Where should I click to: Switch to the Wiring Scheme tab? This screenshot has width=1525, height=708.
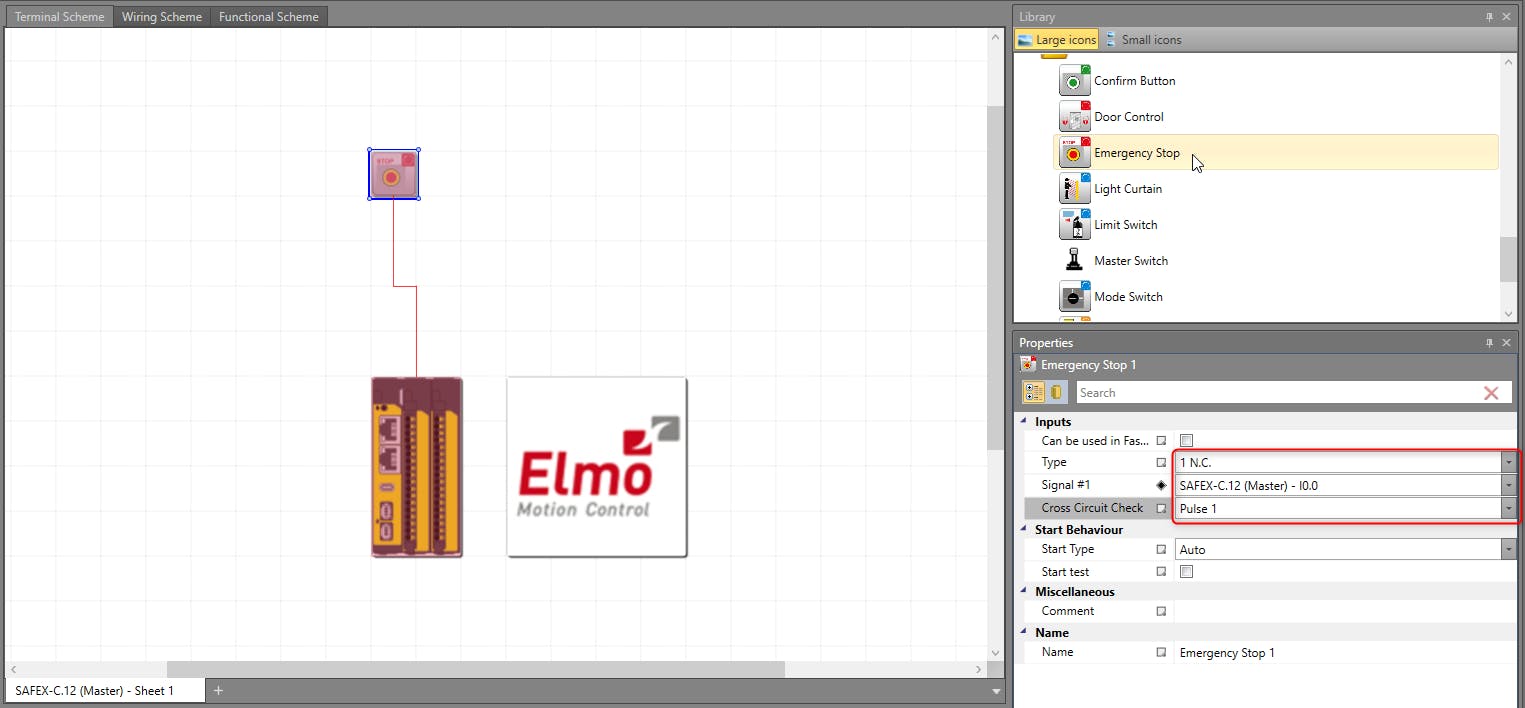tap(161, 17)
